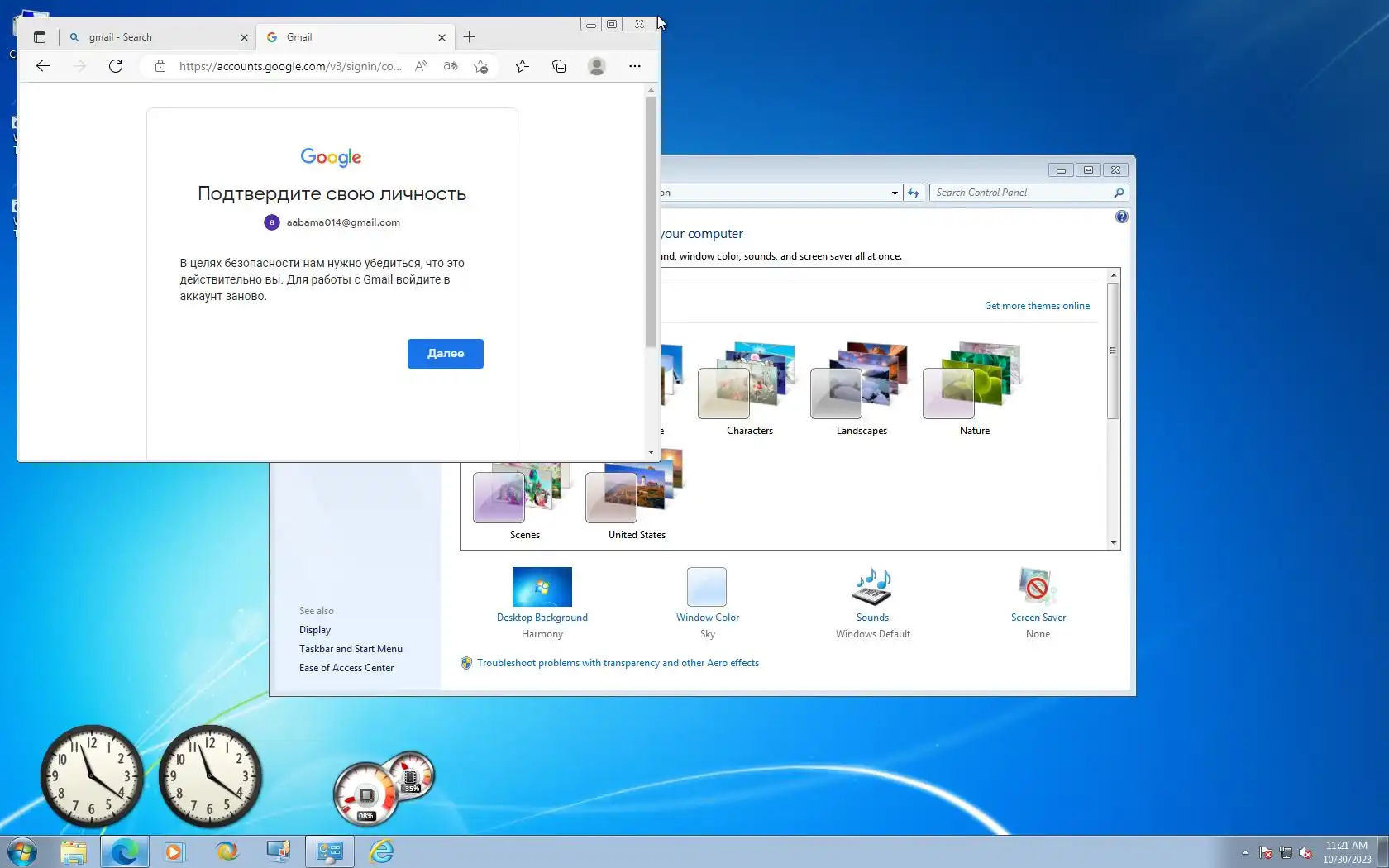Screen dimensions: 1389x868
Task: View site information lock icon
Action: tap(160, 66)
